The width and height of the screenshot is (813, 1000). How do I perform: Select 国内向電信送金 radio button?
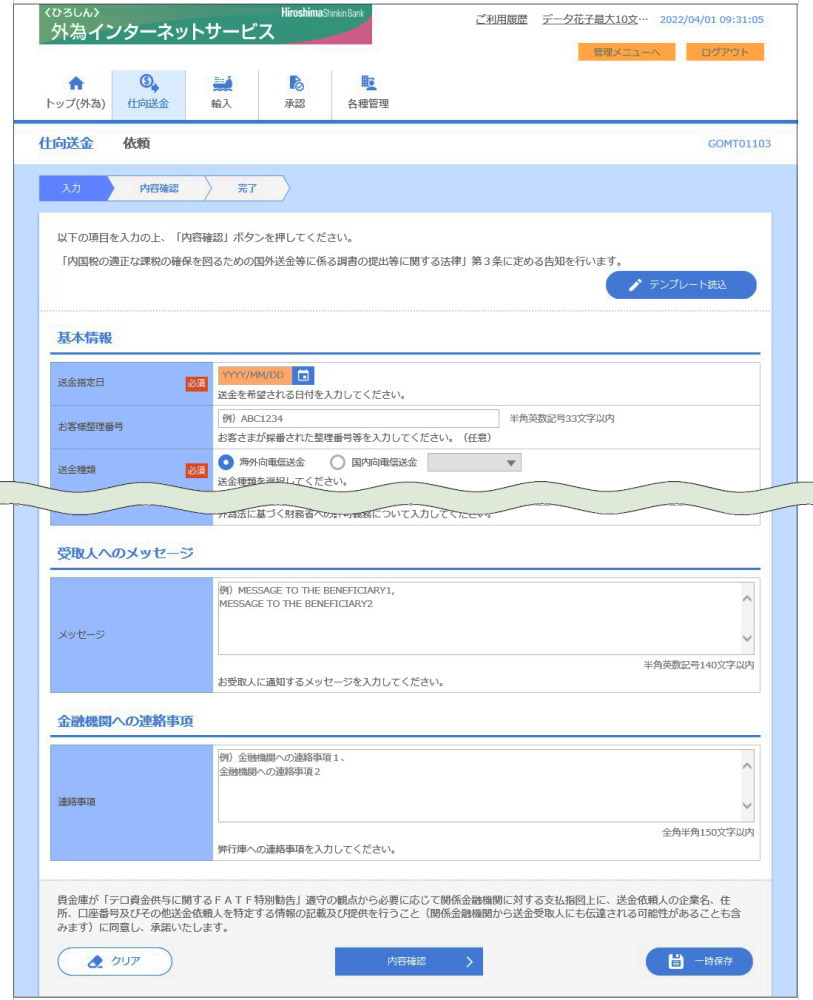pos(337,462)
